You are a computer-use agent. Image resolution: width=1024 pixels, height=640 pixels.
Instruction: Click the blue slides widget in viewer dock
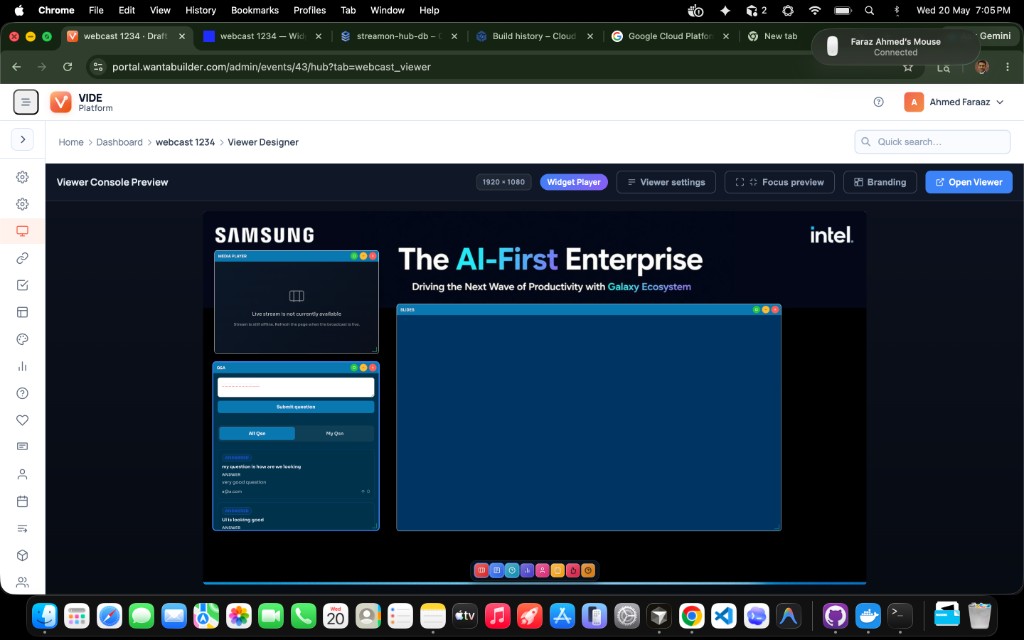pos(496,570)
